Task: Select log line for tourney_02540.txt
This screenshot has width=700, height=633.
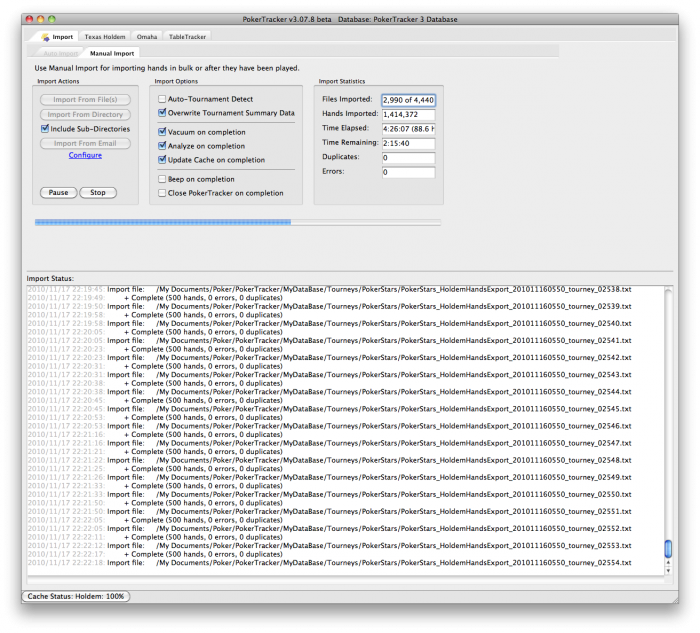Action: tap(329, 323)
